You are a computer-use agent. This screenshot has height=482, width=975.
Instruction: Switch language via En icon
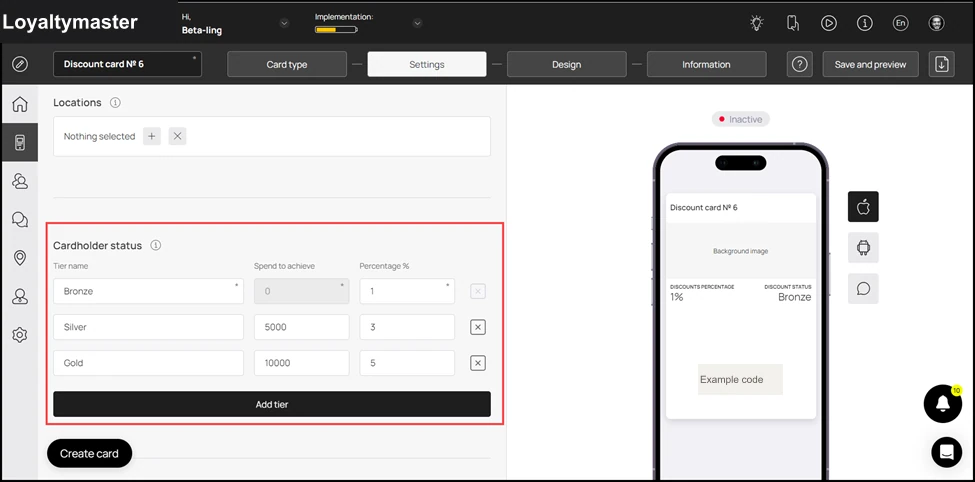(x=900, y=23)
